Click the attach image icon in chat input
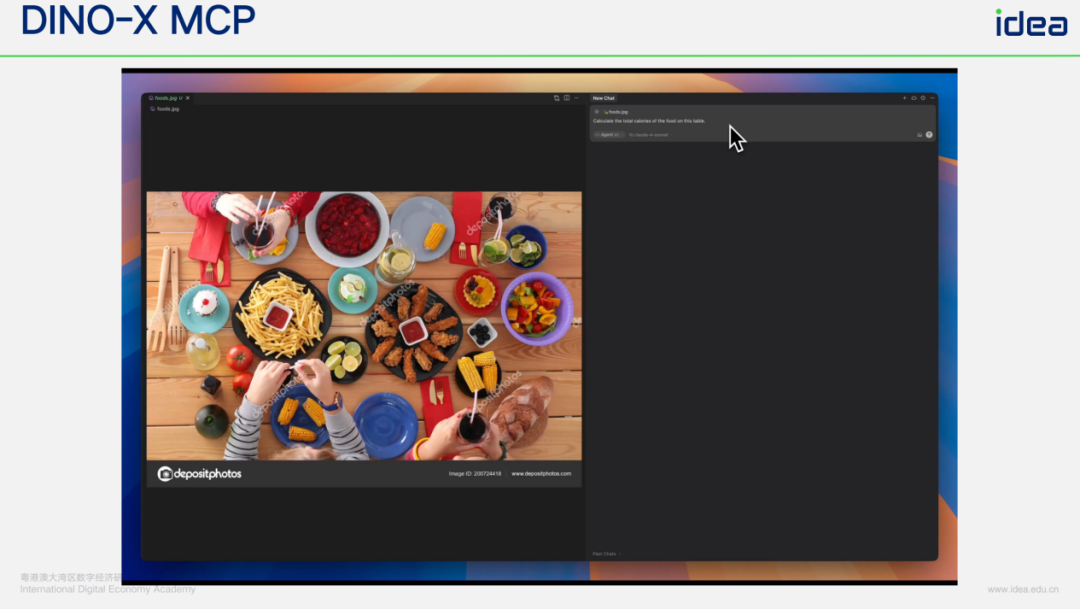The image size is (1080, 609). (x=919, y=134)
